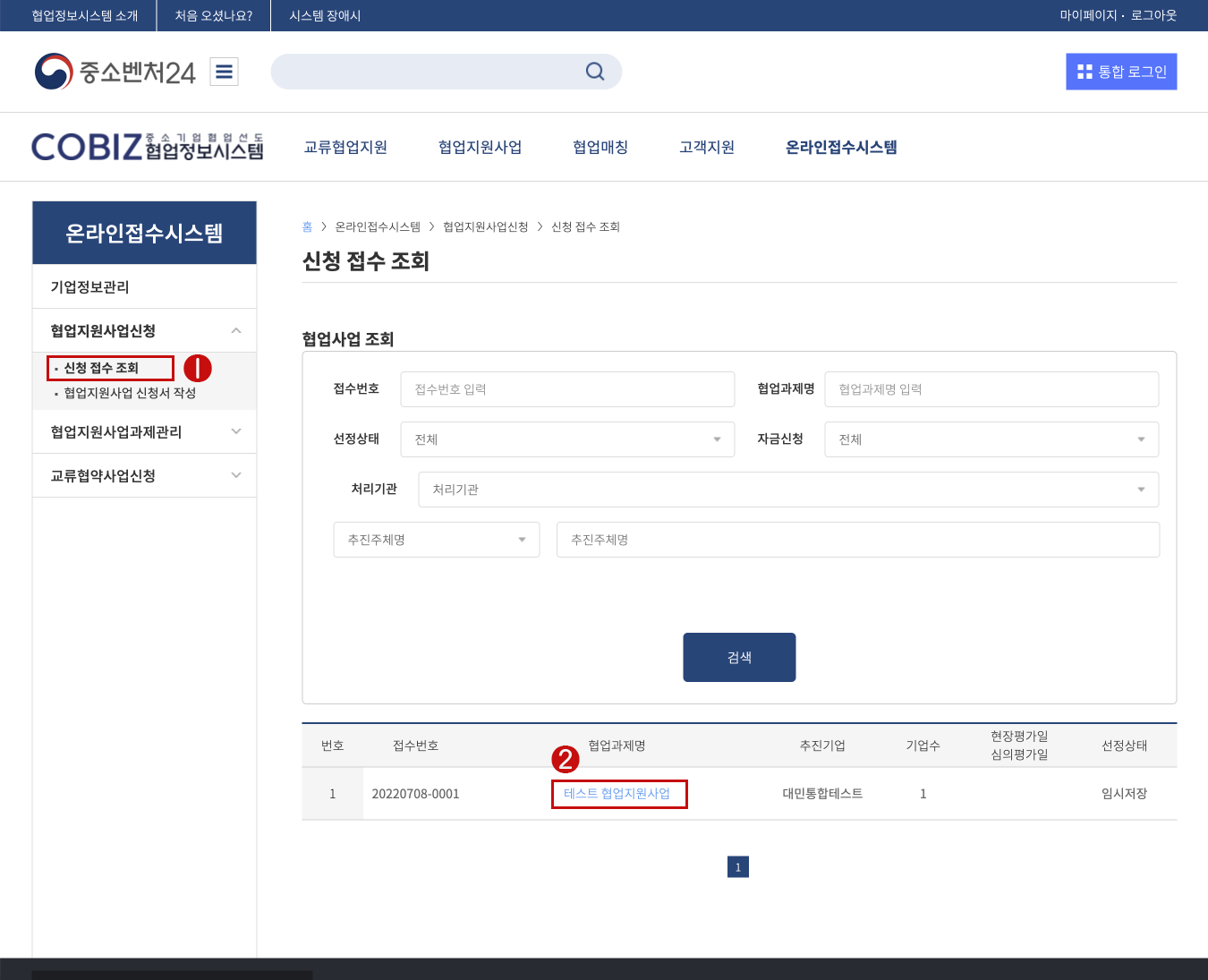Click 선정상태 column header

[1124, 746]
